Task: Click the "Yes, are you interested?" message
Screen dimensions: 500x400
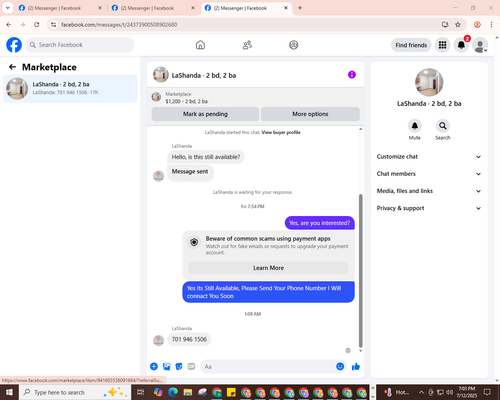Action: 320,223
